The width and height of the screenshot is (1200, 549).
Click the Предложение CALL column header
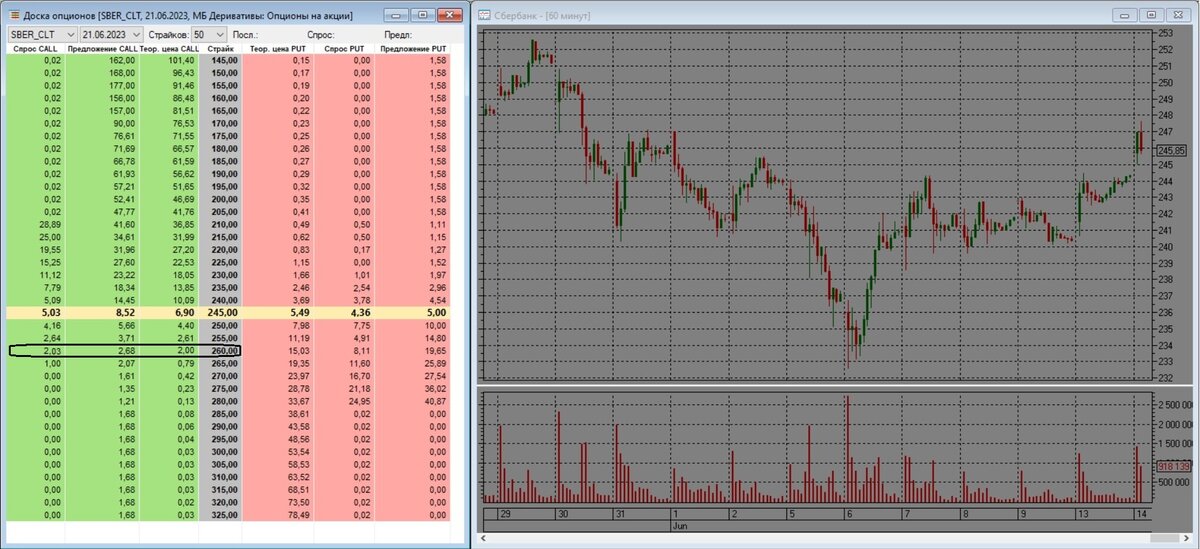[101, 49]
